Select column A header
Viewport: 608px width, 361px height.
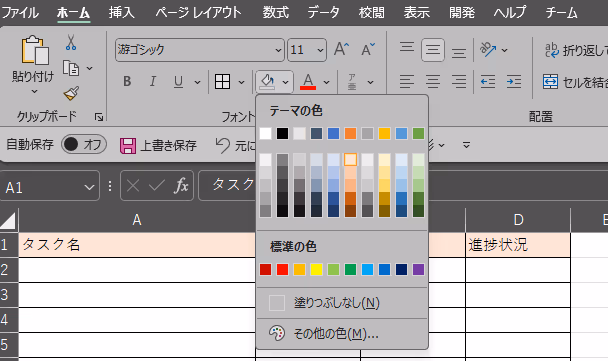pyautogui.click(x=137, y=220)
